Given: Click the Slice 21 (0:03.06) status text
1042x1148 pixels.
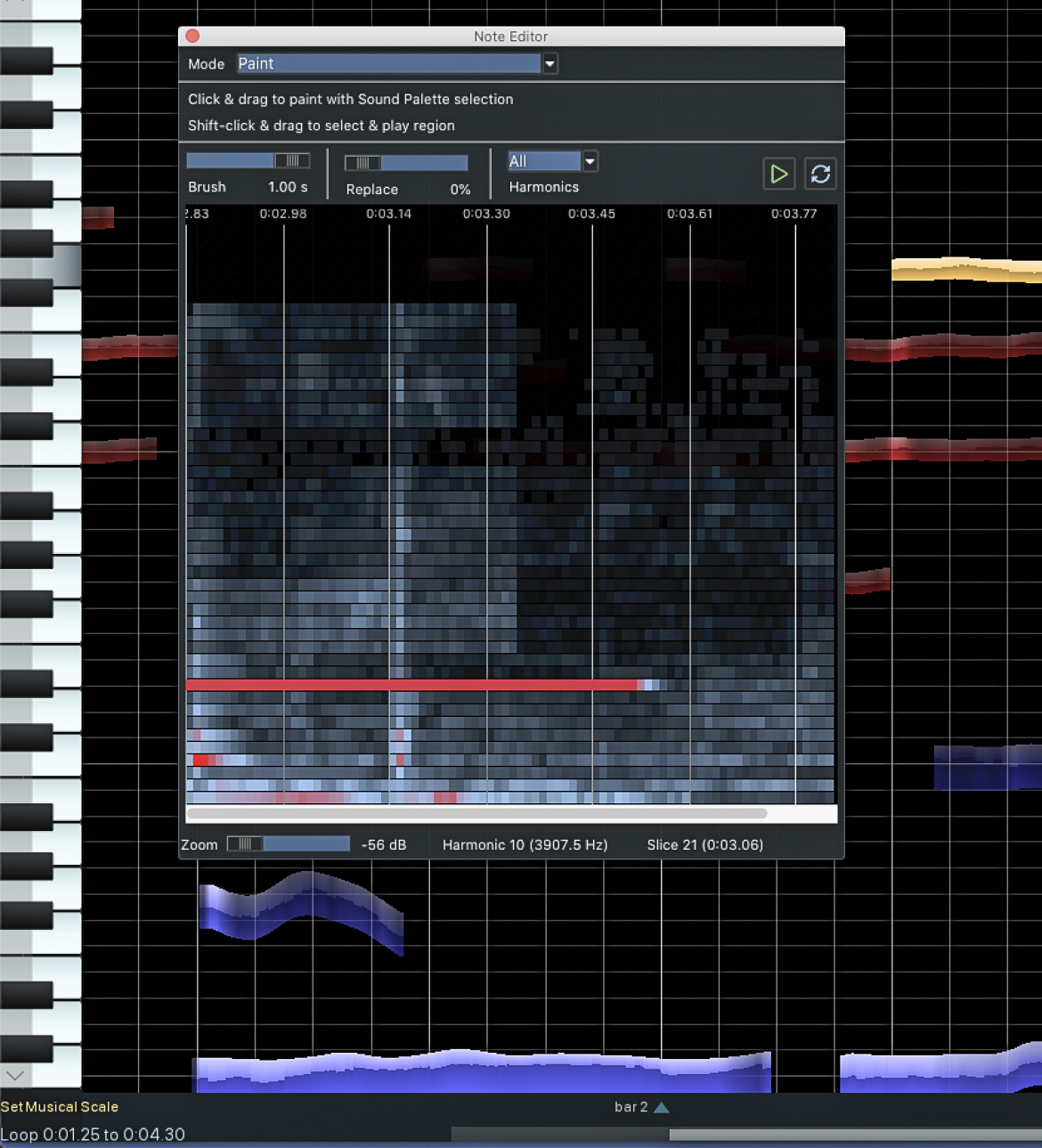Looking at the screenshot, I should (705, 844).
